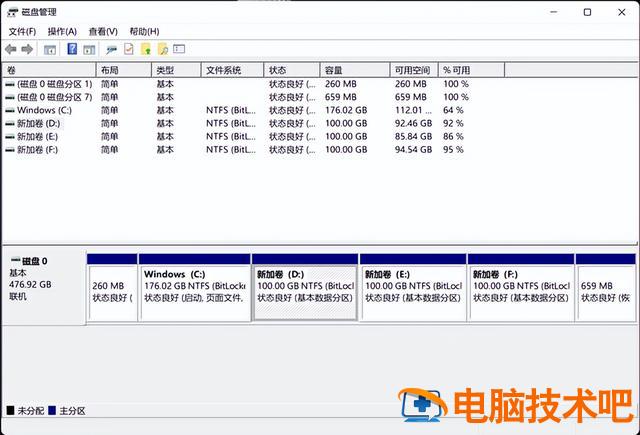Select the 659 MB recovery partition block
Viewport: 640px width, 435px height.
click(x=606, y=287)
